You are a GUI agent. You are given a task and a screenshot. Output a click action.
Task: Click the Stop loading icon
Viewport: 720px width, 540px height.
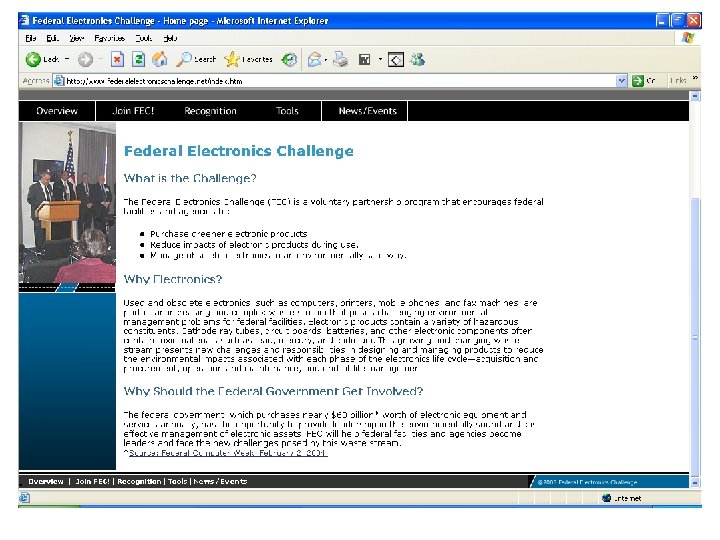point(118,59)
